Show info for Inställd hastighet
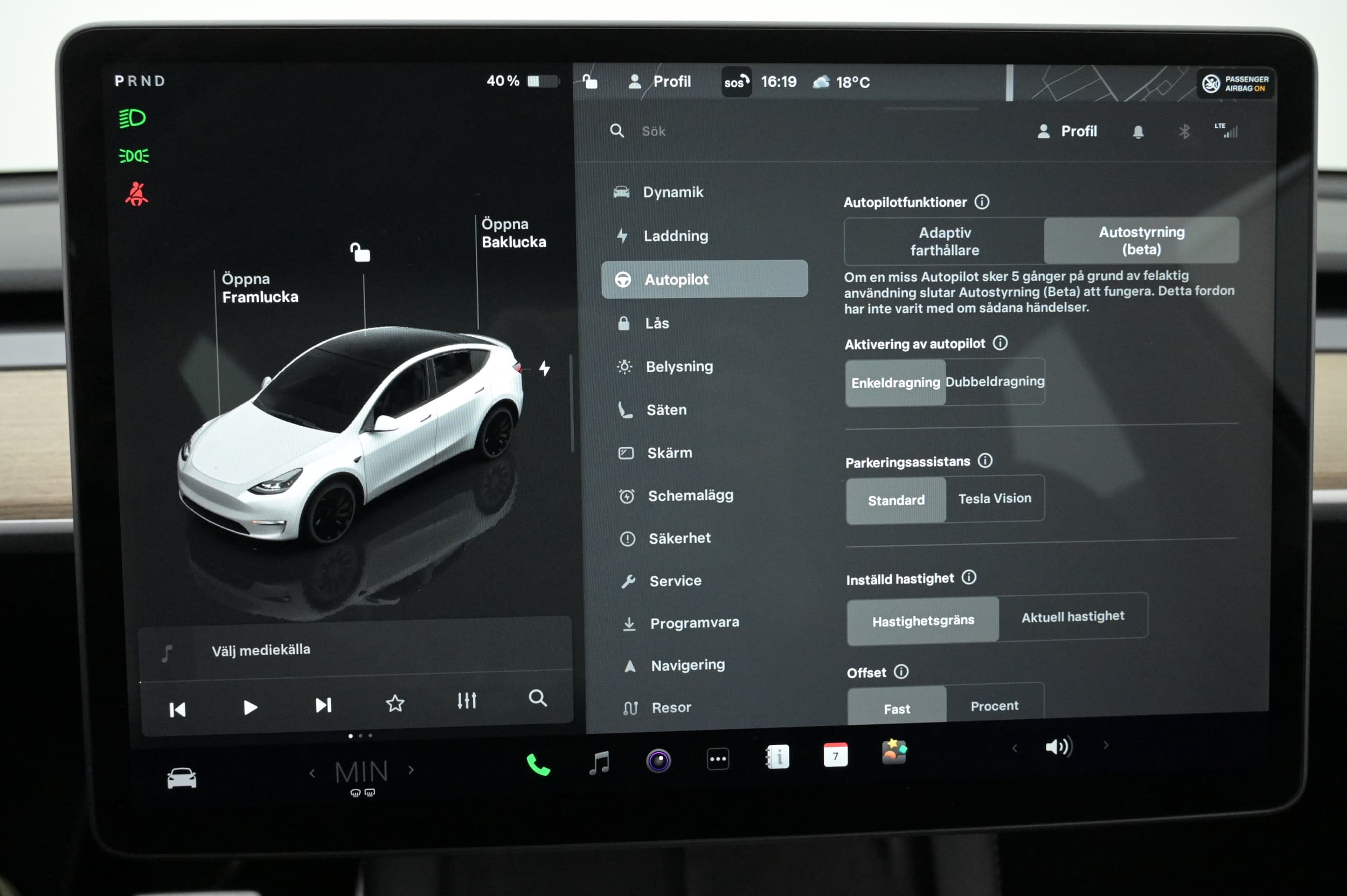1347x896 pixels. point(969,577)
